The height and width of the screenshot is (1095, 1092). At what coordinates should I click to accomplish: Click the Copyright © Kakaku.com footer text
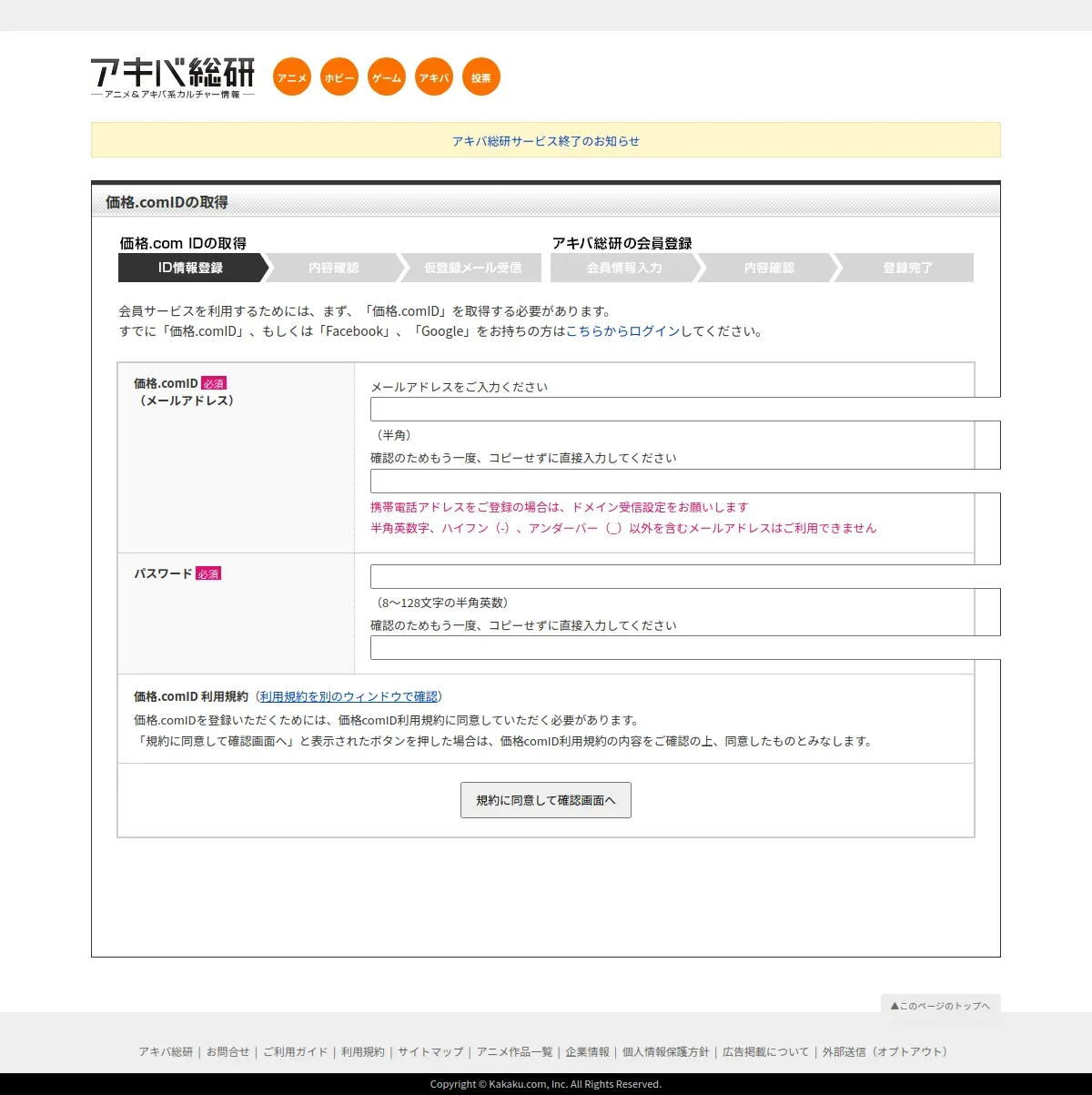pyautogui.click(x=546, y=1084)
